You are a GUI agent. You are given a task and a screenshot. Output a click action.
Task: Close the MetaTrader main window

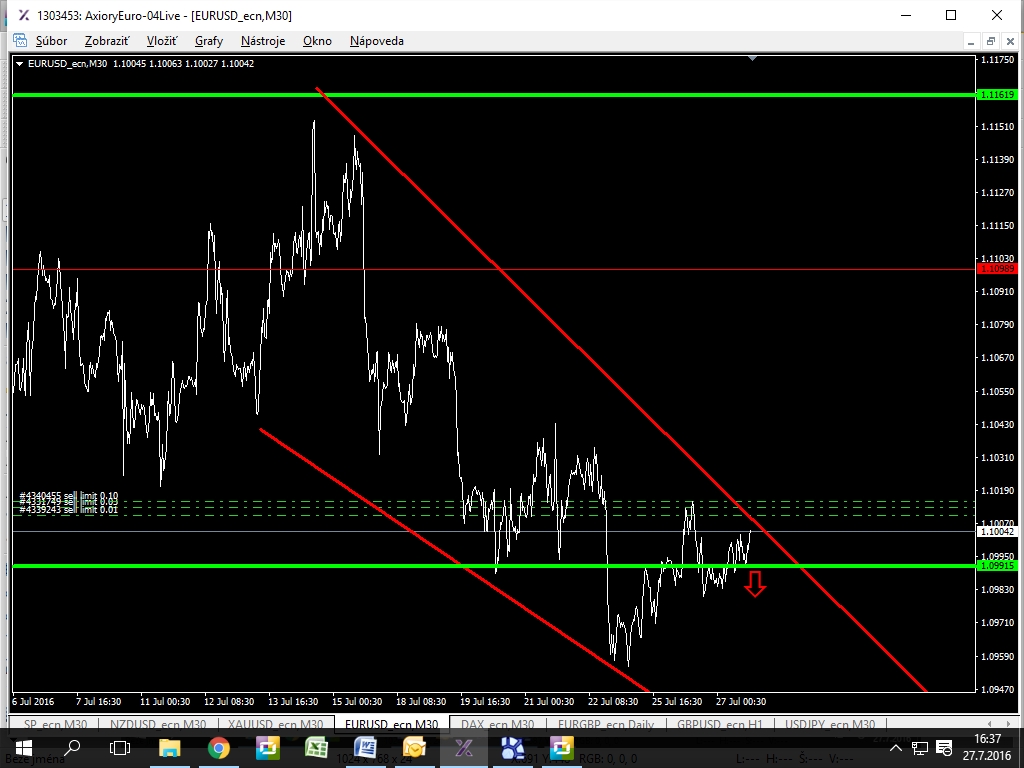997,15
